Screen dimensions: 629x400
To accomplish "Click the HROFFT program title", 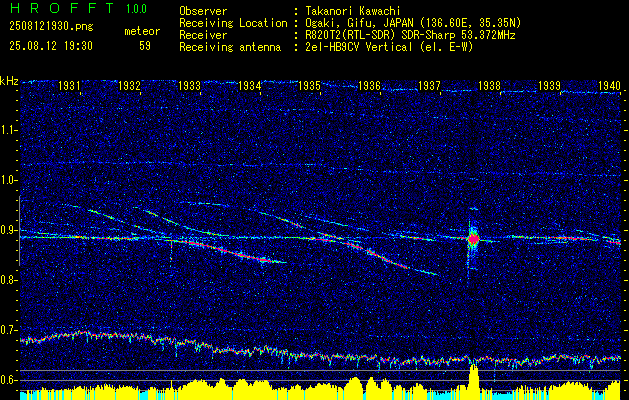I will (63, 8).
